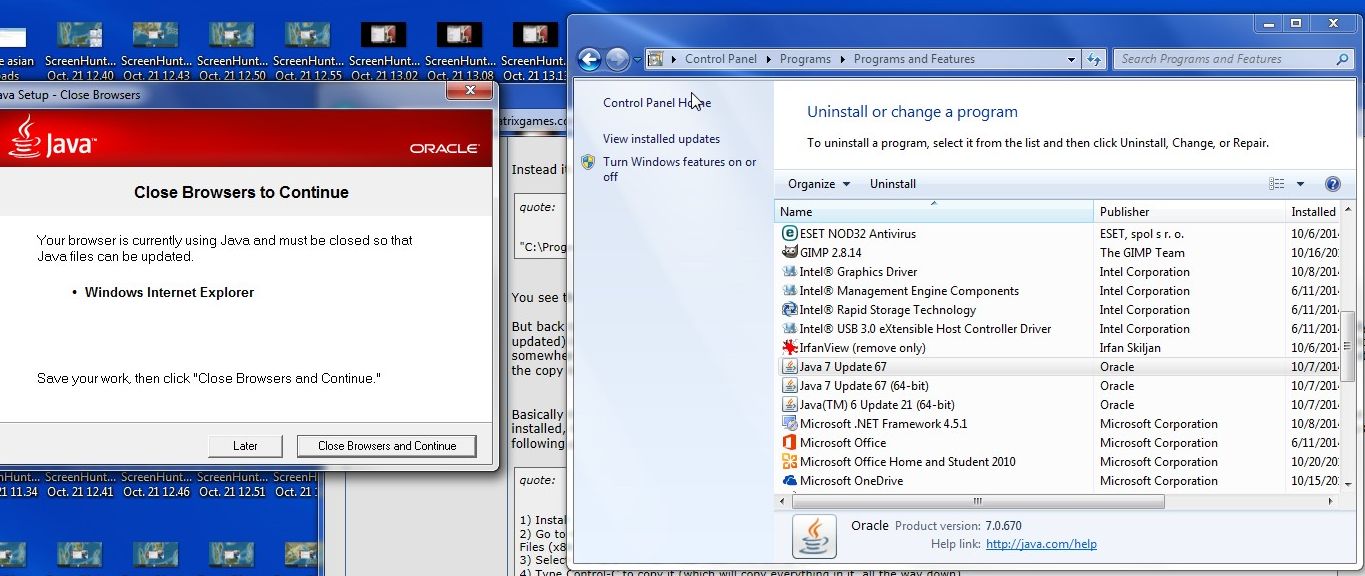This screenshot has height=576, width=1365.
Task: Select the GIMP 2.8.14 mascot icon
Action: click(790, 252)
